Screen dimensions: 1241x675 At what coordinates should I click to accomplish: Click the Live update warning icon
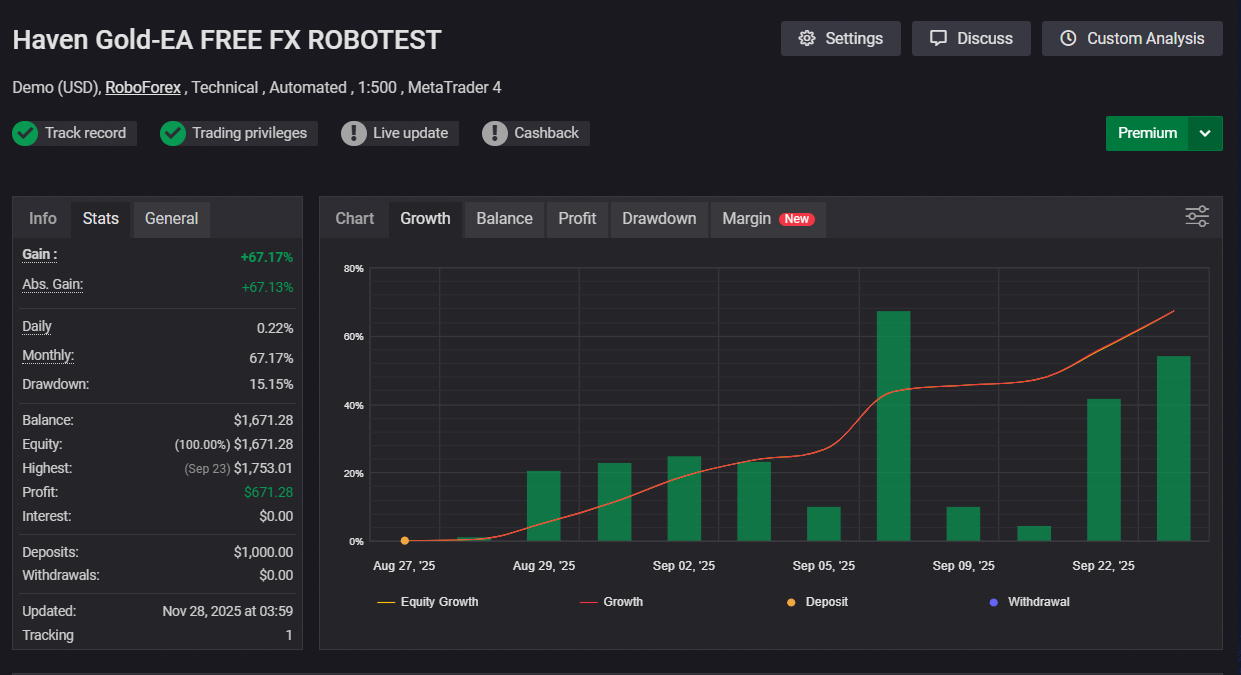click(354, 133)
